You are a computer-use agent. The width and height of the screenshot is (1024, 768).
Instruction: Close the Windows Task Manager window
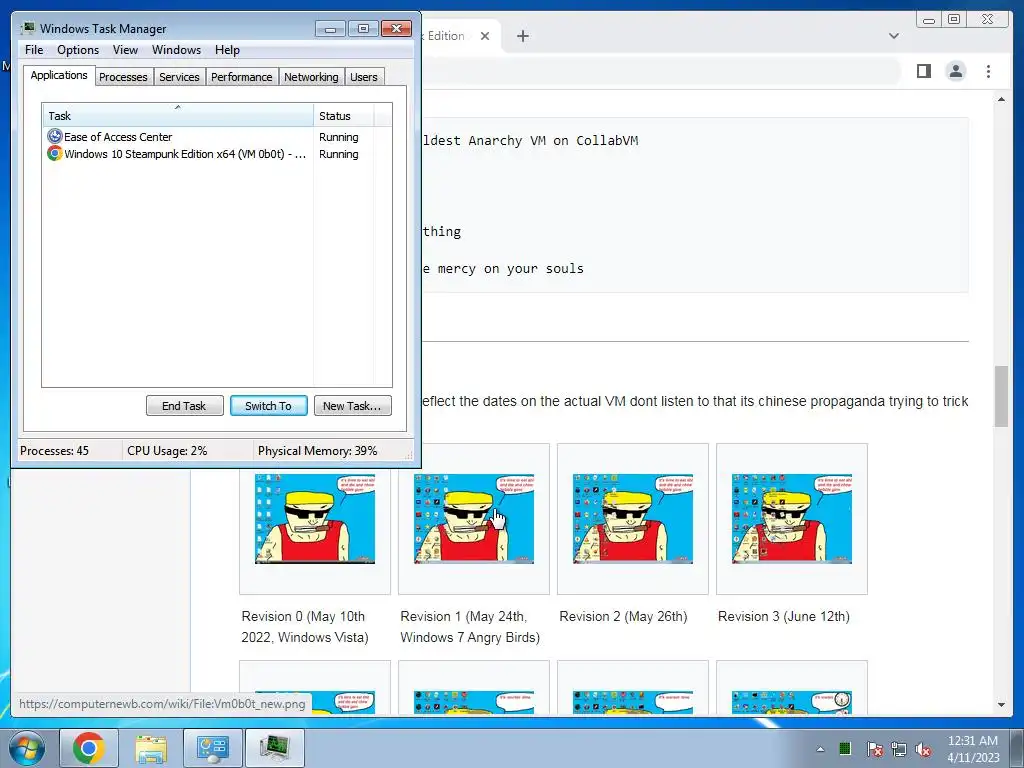click(396, 29)
